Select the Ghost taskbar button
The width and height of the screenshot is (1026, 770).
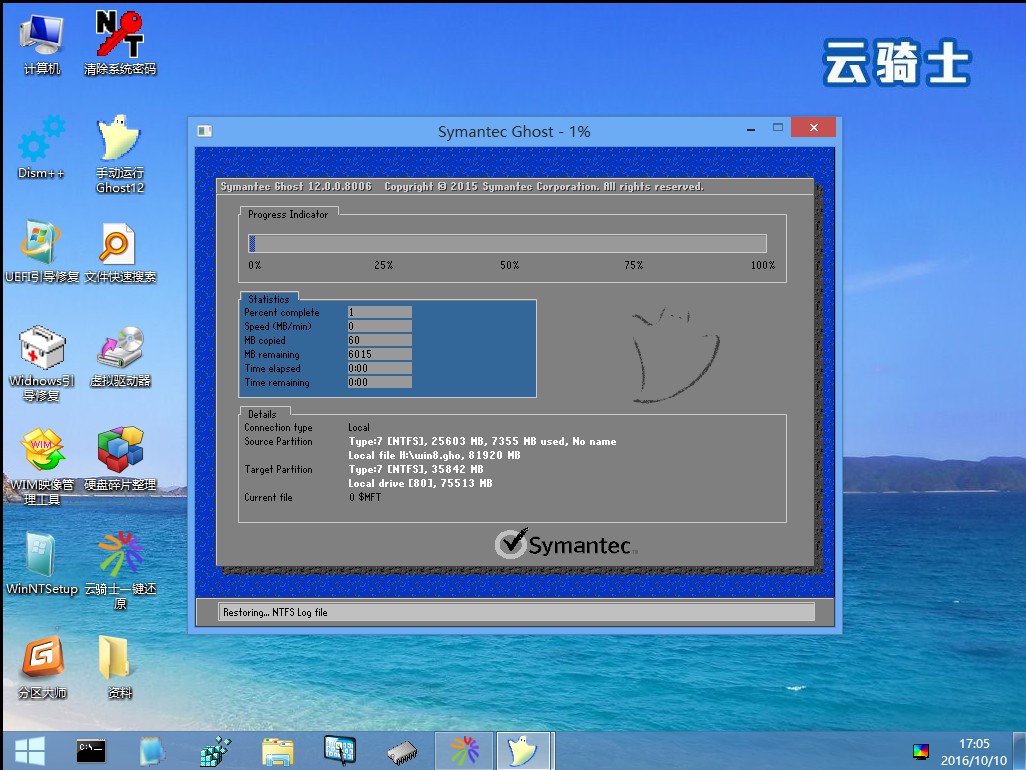[x=524, y=750]
